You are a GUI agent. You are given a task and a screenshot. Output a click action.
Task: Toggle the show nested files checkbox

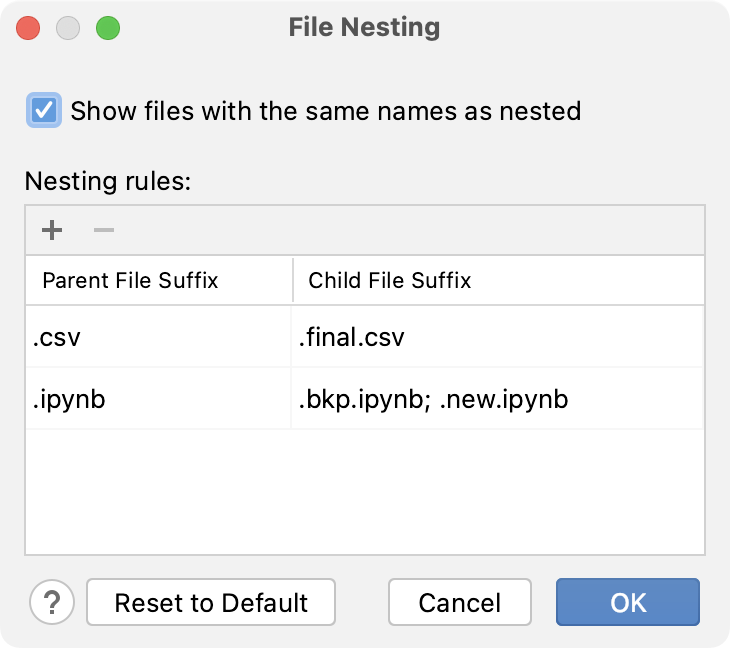43,110
